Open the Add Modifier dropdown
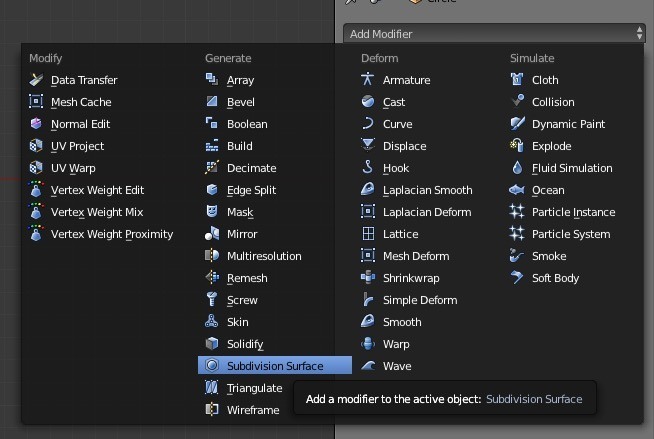The image size is (654, 439). tap(494, 34)
